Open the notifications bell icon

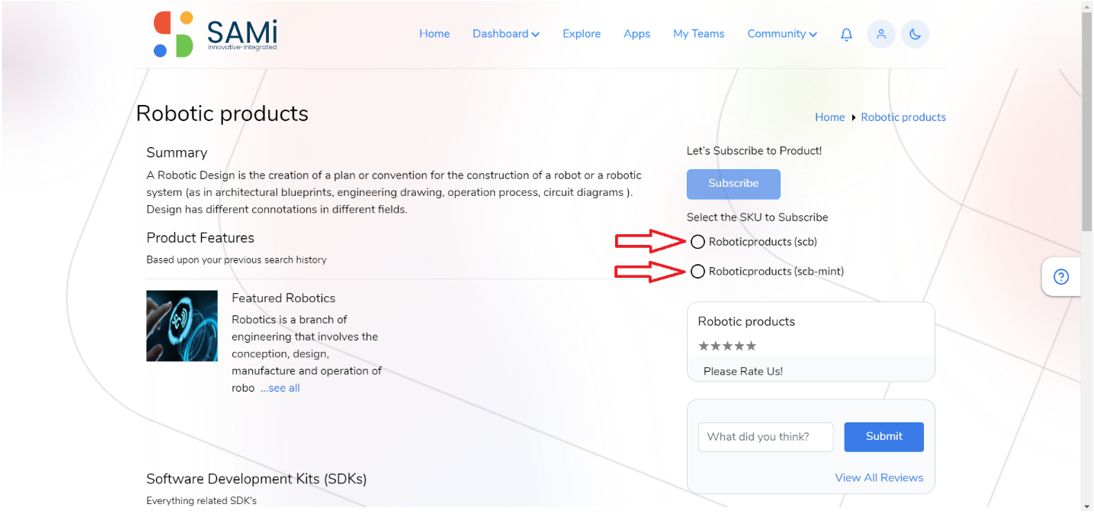tap(846, 34)
